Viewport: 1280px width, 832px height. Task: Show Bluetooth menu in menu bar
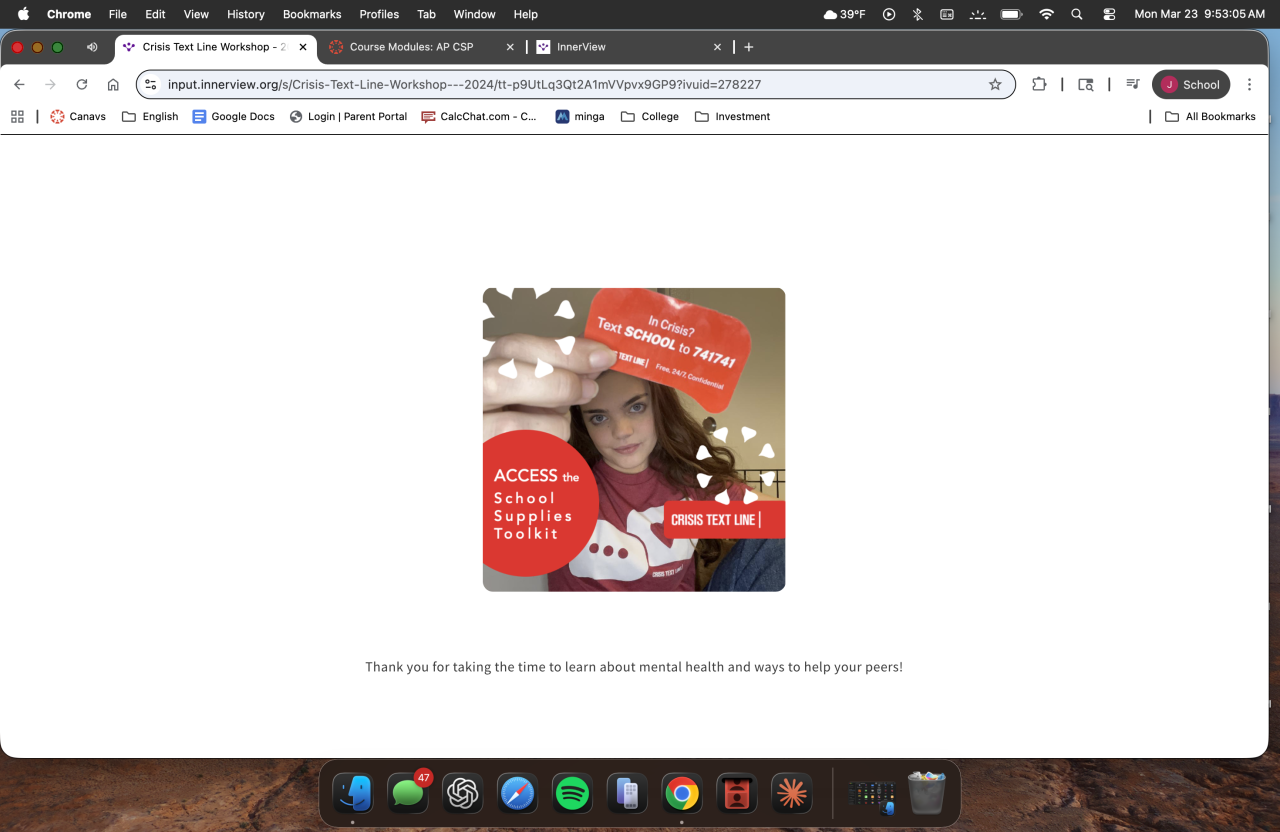[x=917, y=14]
